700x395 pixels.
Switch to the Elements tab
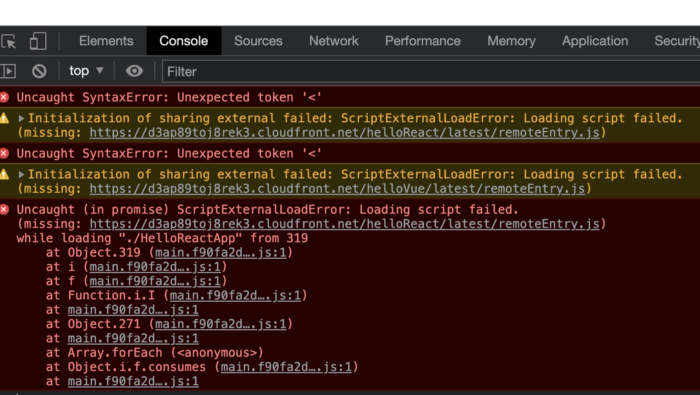coord(106,41)
